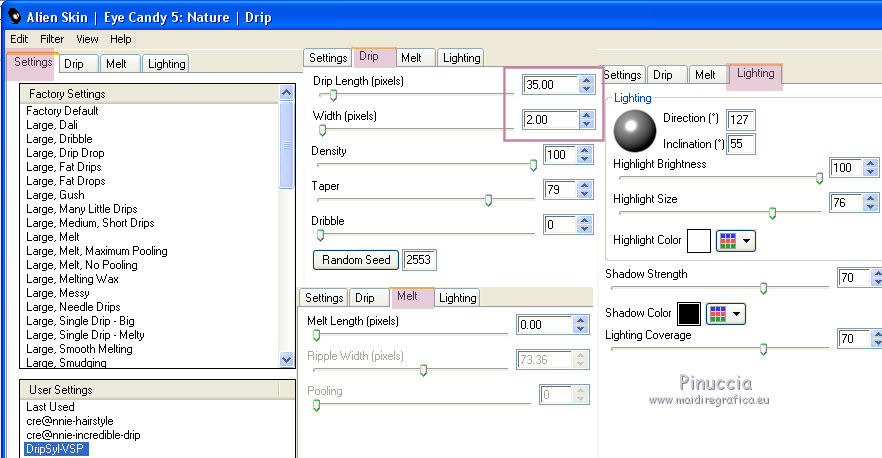Select the Large, Gush preset

(55, 195)
